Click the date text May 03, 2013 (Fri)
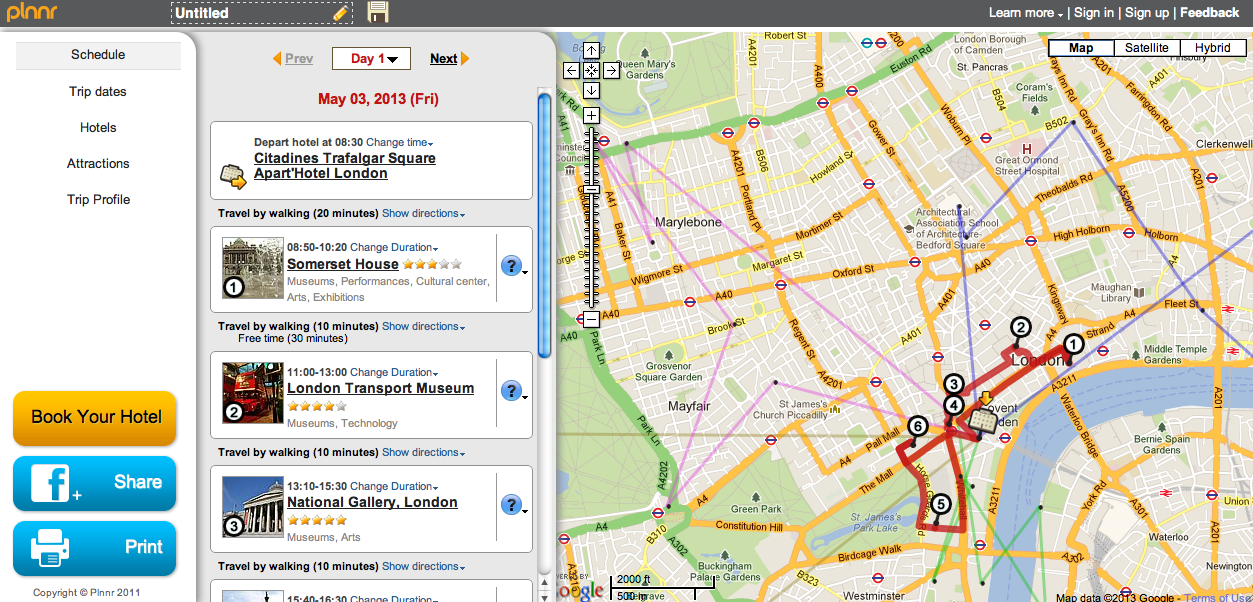The width and height of the screenshot is (1253, 602). click(x=378, y=99)
